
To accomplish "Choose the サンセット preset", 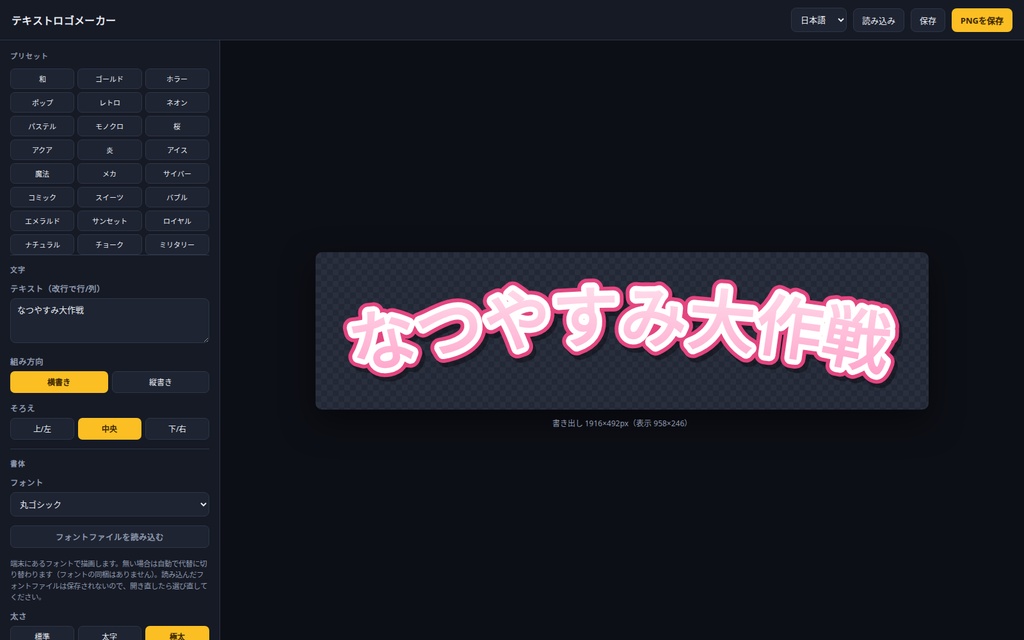I will pyautogui.click(x=110, y=221).
